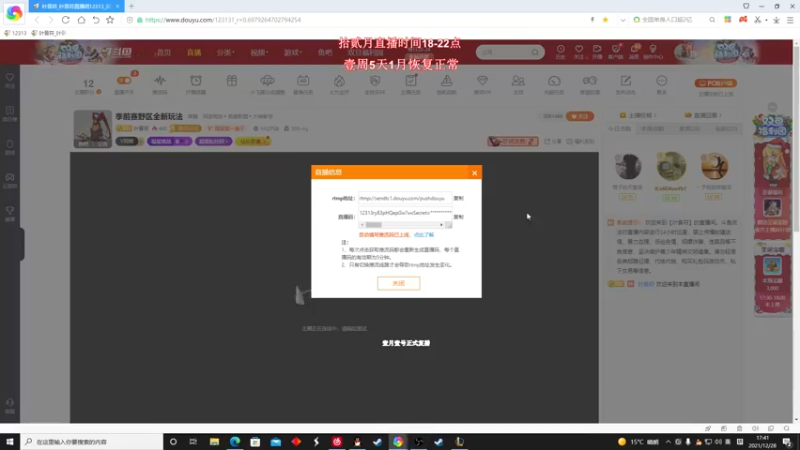Open the notification center in system tray
Viewport: 800px width, 450px height.
pyautogui.click(x=788, y=442)
